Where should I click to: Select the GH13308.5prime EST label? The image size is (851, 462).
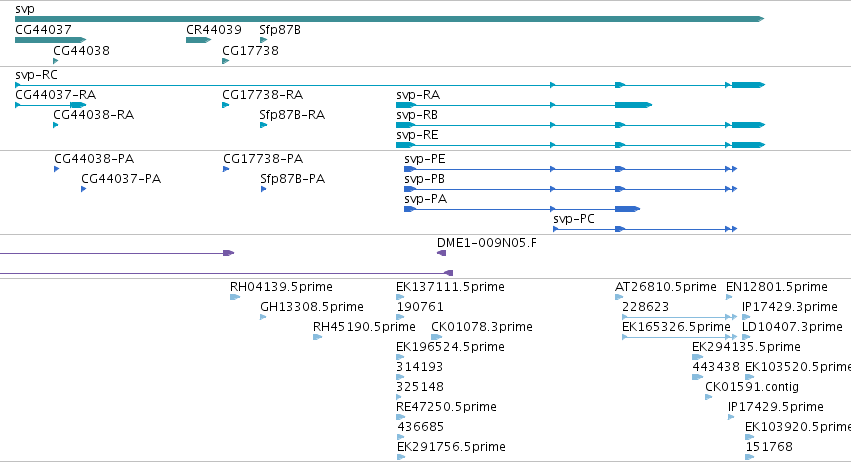click(312, 307)
